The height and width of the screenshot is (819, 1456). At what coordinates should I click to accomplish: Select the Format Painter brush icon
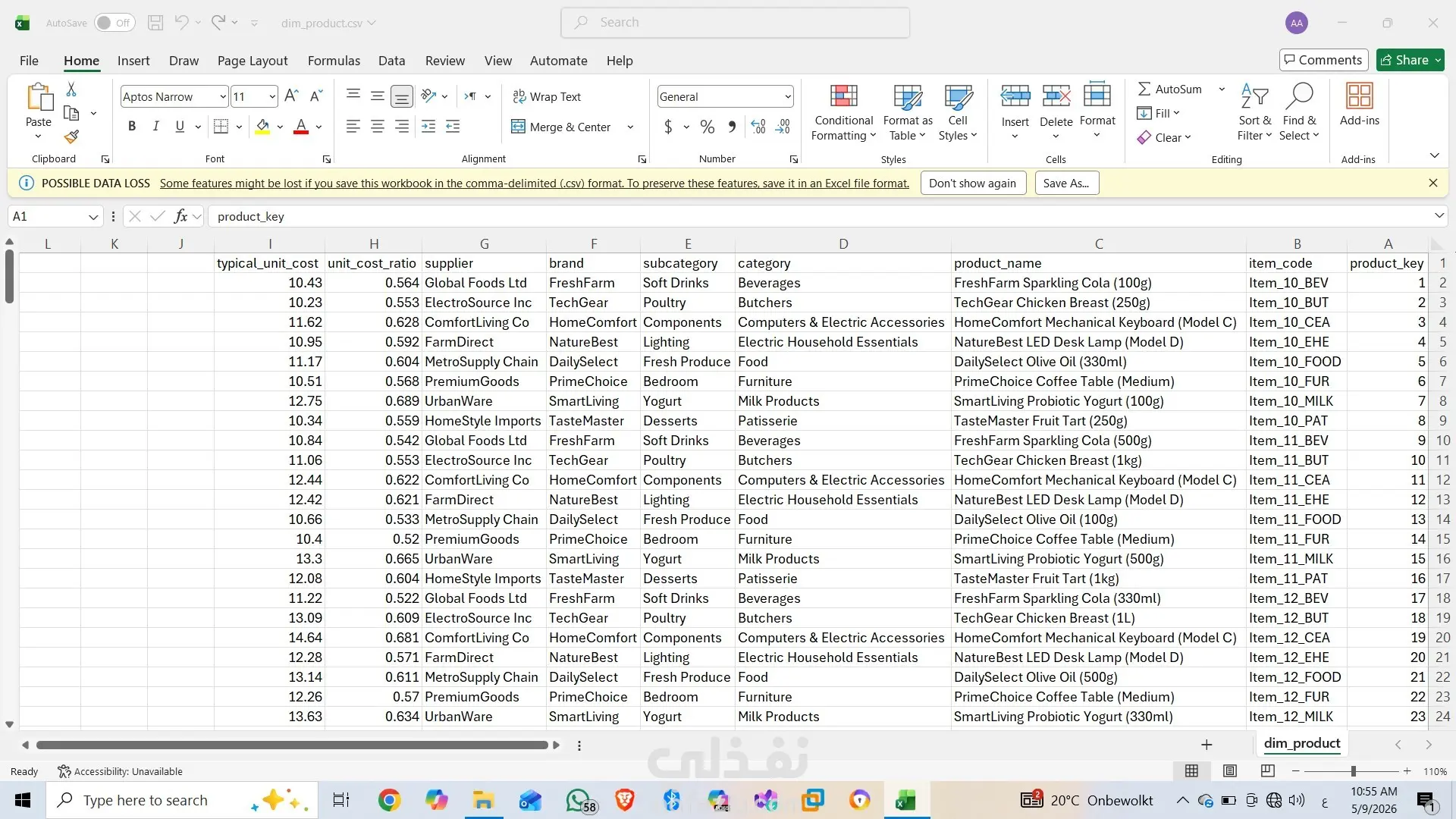pyautogui.click(x=71, y=137)
